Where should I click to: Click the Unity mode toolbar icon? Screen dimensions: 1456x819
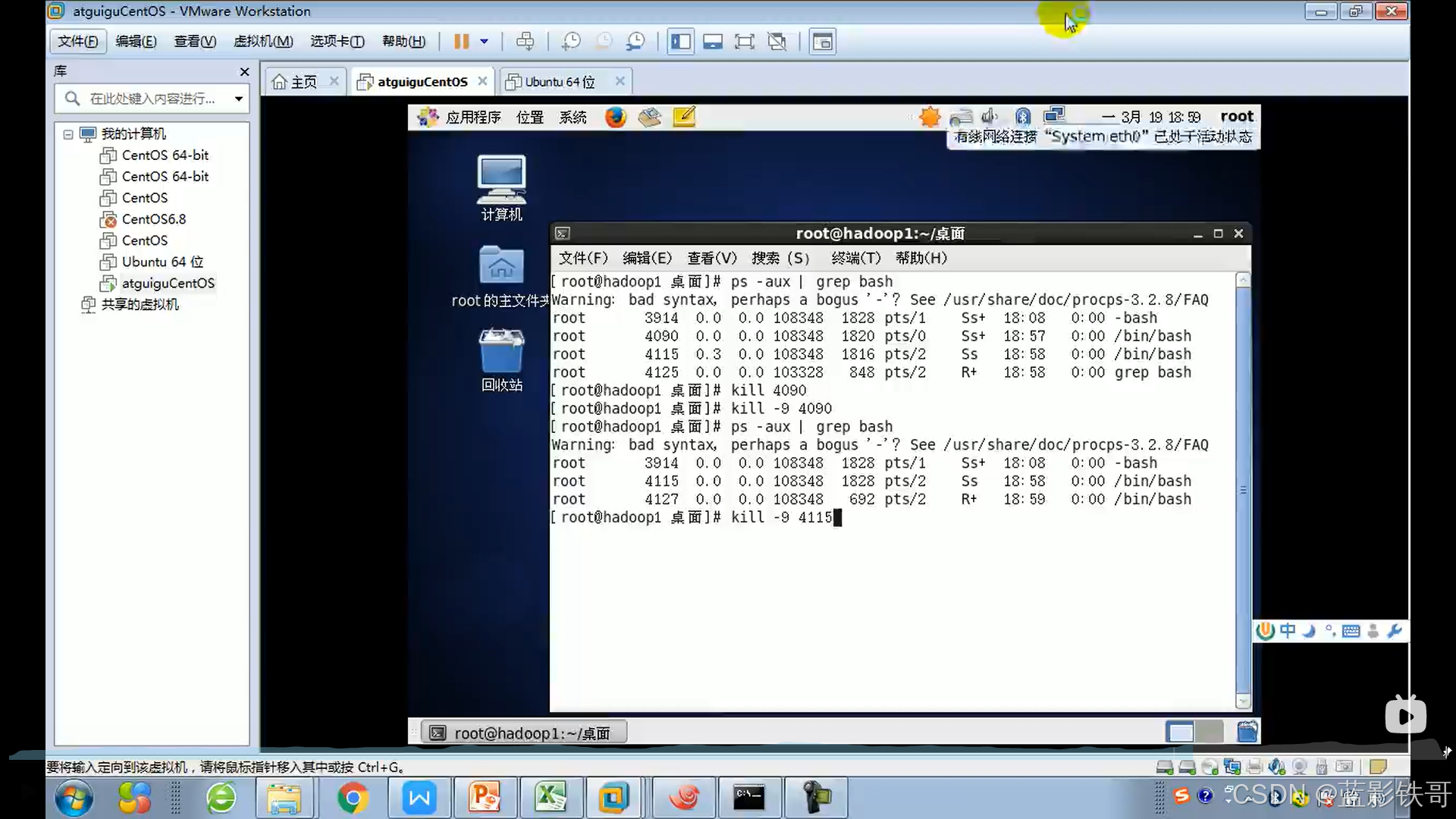pyautogui.click(x=777, y=42)
